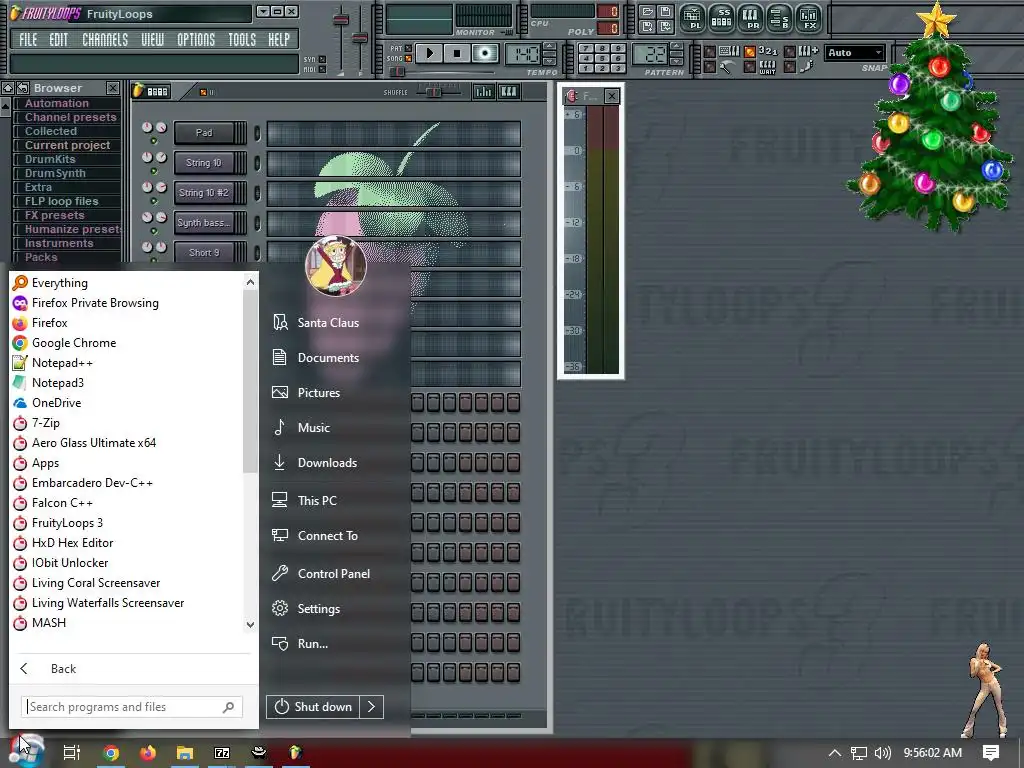Click the save project disk icon
The image size is (1024, 768).
pyautogui.click(x=665, y=12)
